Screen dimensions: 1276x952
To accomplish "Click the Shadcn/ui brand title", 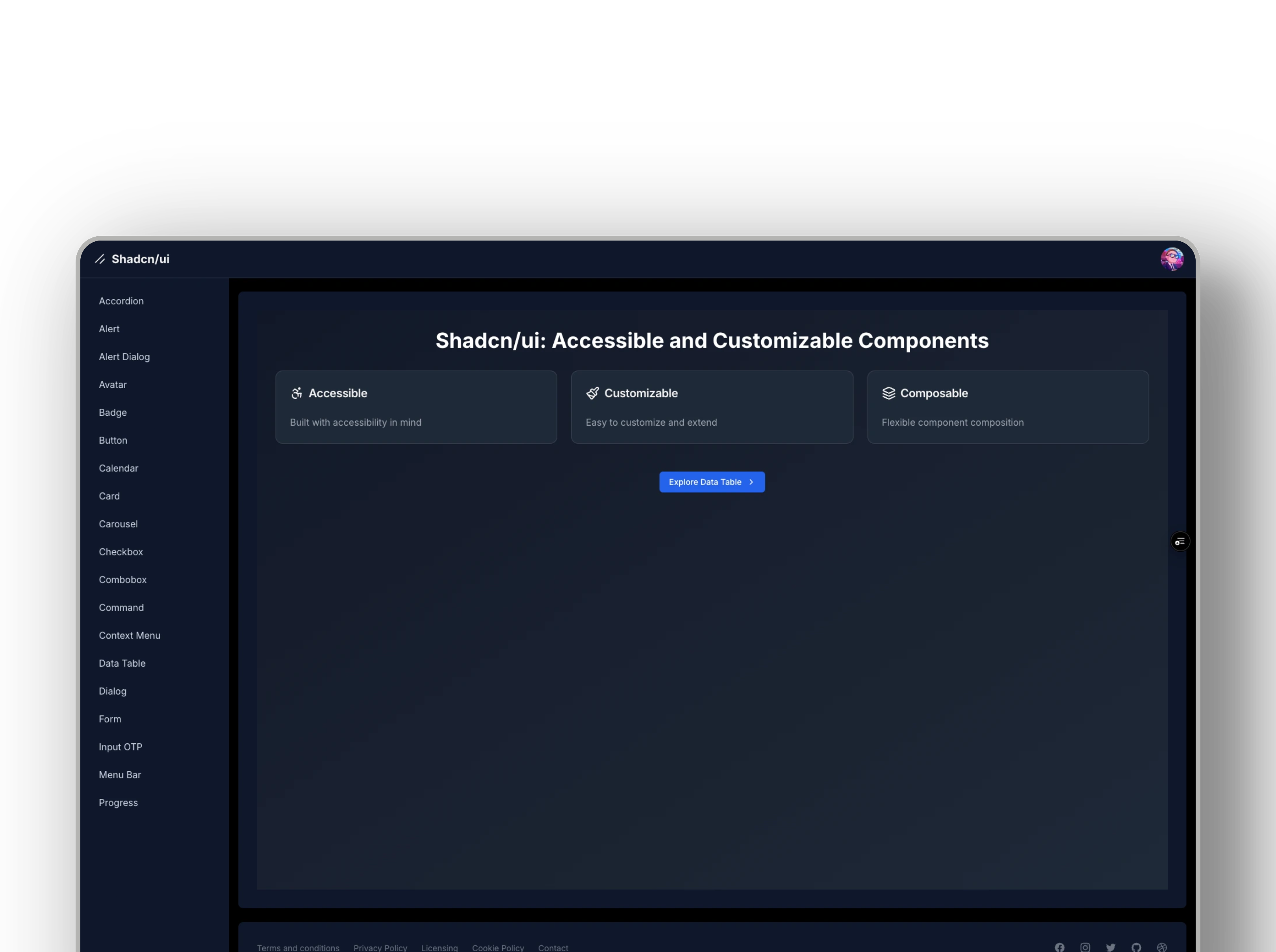I will point(140,259).
